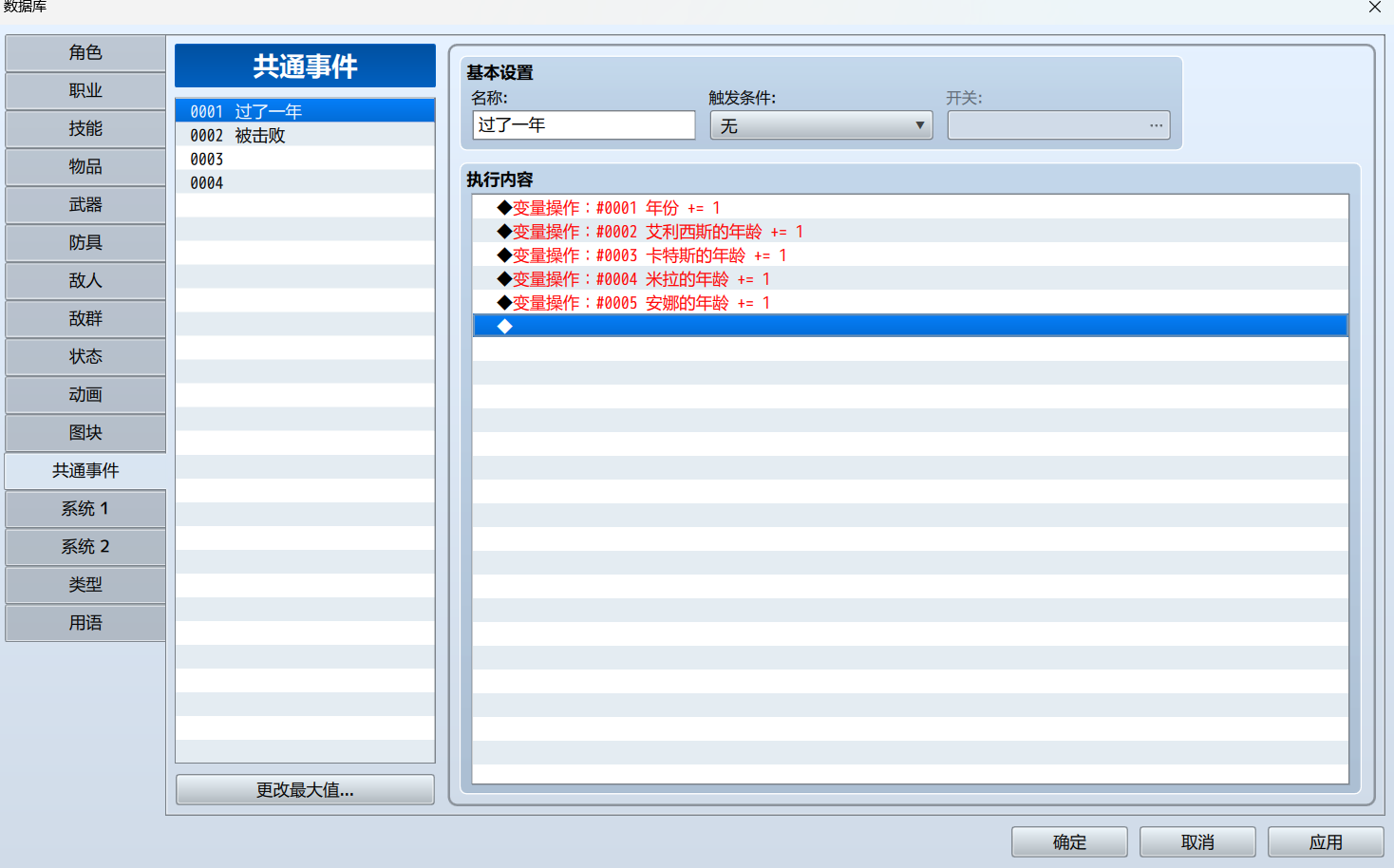Select empty common event 0003
This screenshot has height=868, width=1394.
305,159
